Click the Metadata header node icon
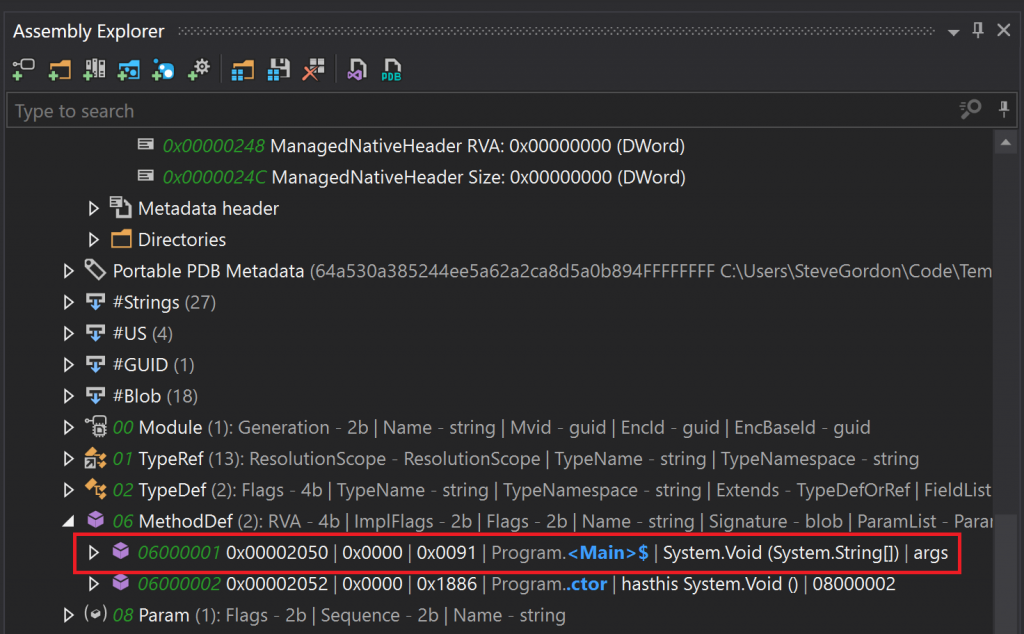1024x634 pixels. pyautogui.click(x=121, y=207)
